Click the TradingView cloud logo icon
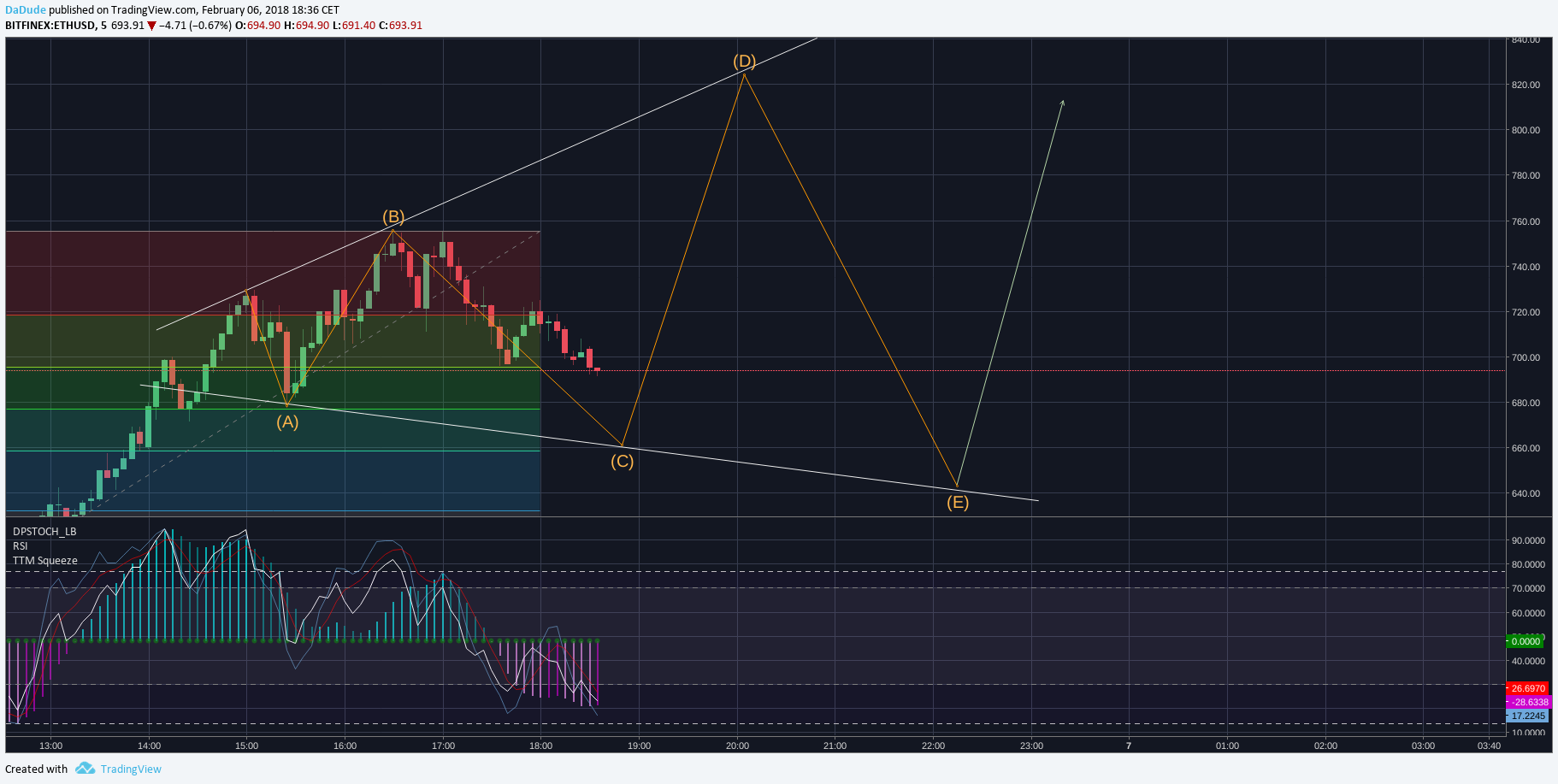The height and width of the screenshot is (784, 1558). (x=85, y=769)
